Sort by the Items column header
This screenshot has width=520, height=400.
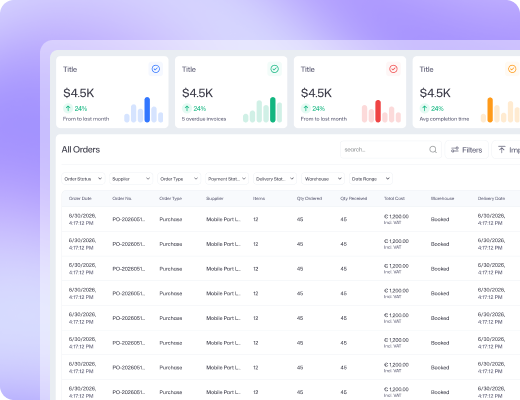(x=259, y=198)
